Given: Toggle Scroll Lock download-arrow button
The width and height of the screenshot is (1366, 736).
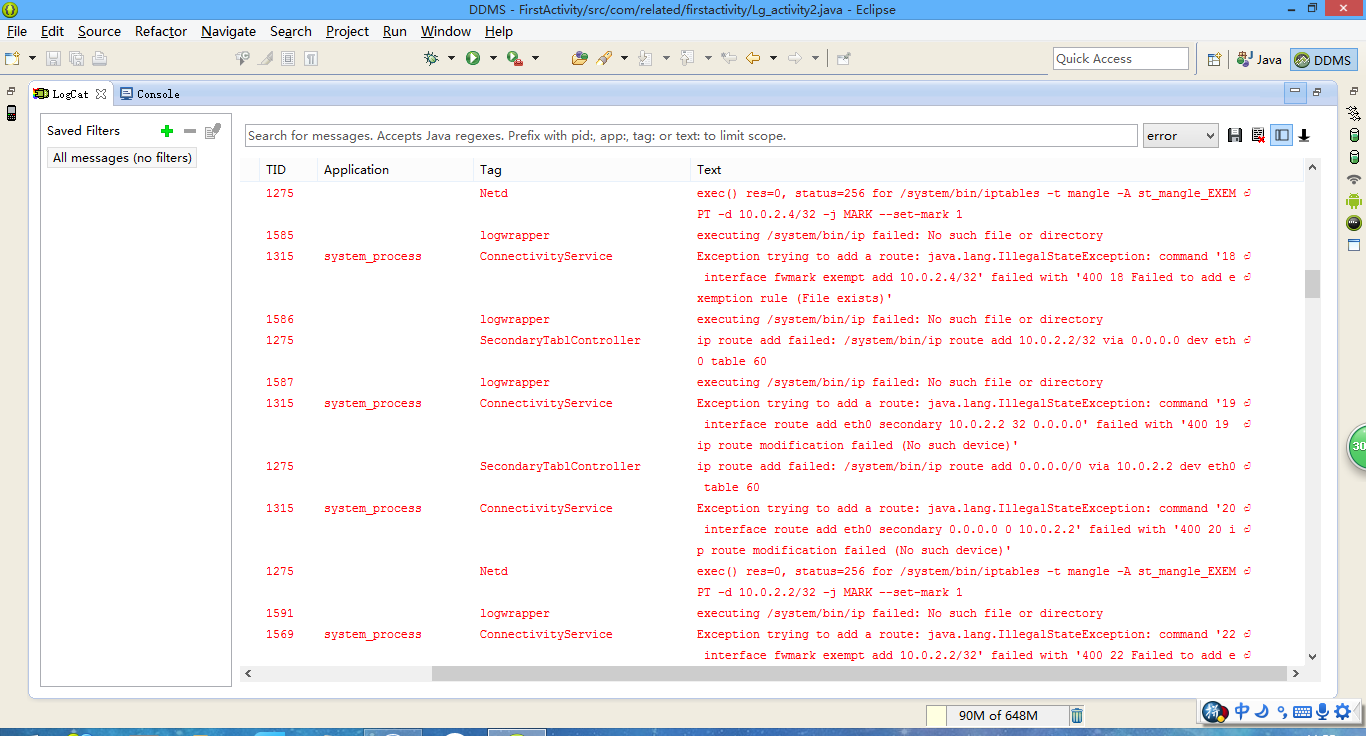Looking at the screenshot, I should (1304, 136).
